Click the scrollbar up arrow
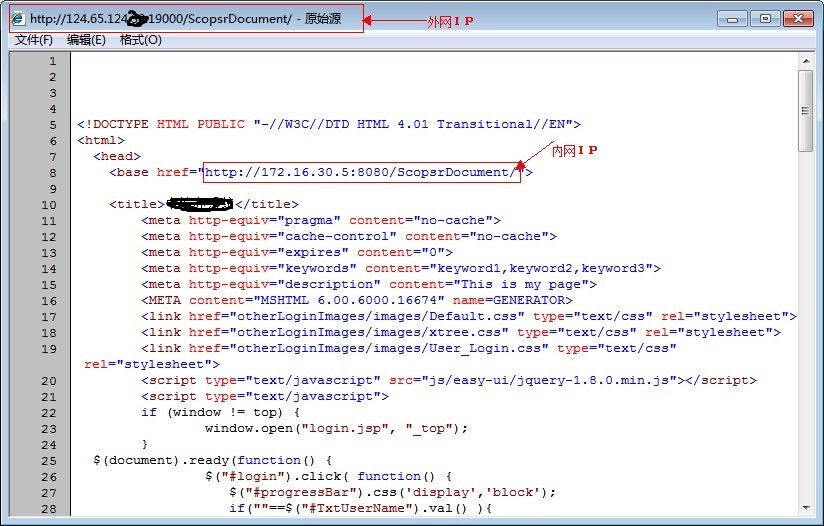 tap(806, 61)
